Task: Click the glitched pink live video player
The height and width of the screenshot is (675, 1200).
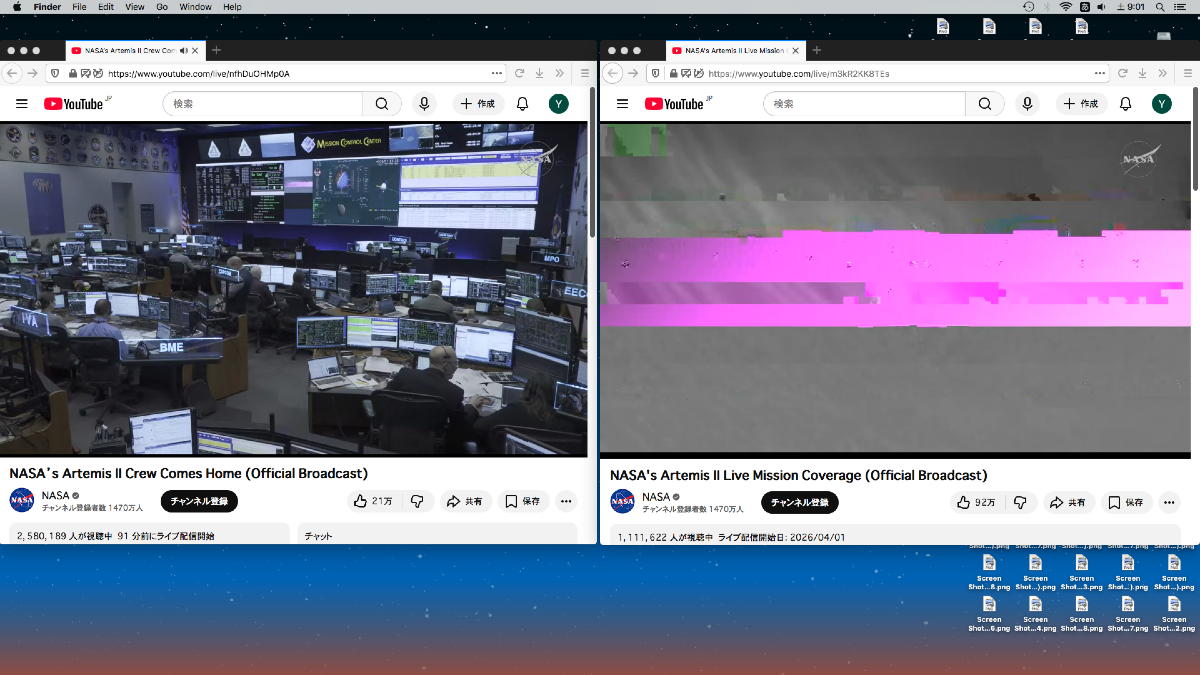Action: [895, 290]
